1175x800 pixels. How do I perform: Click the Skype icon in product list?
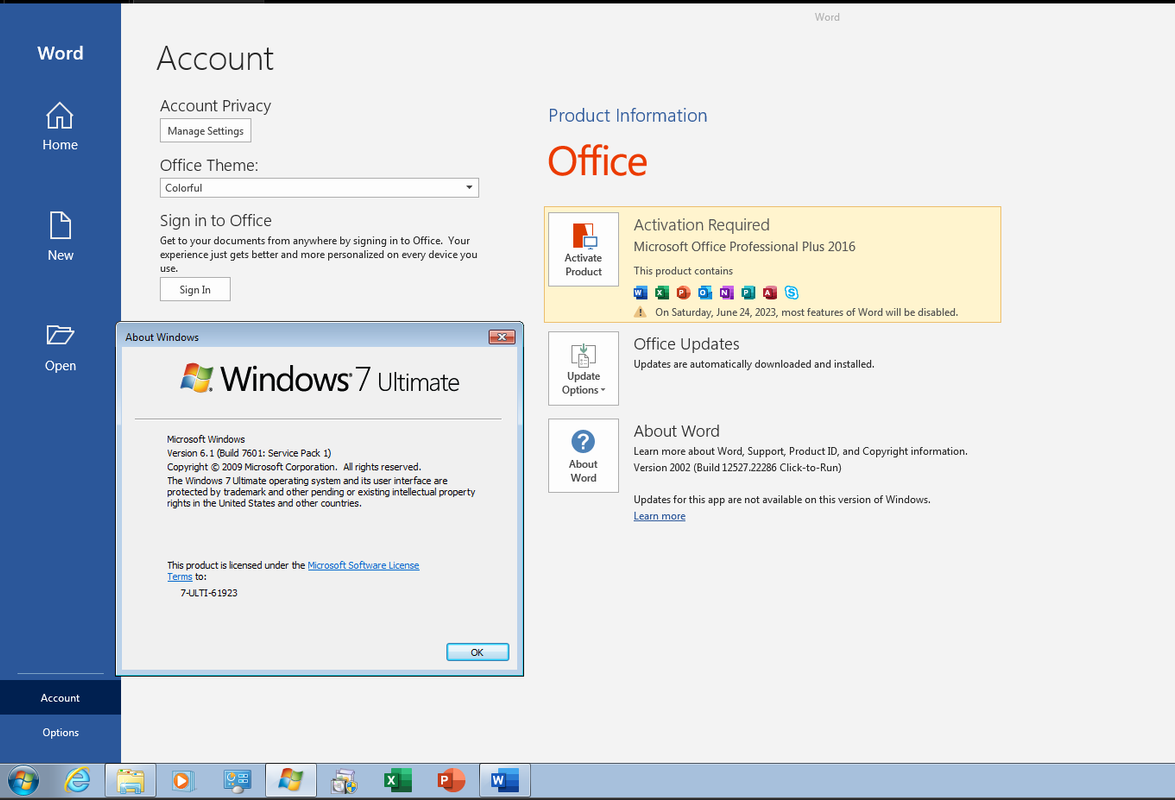(791, 292)
